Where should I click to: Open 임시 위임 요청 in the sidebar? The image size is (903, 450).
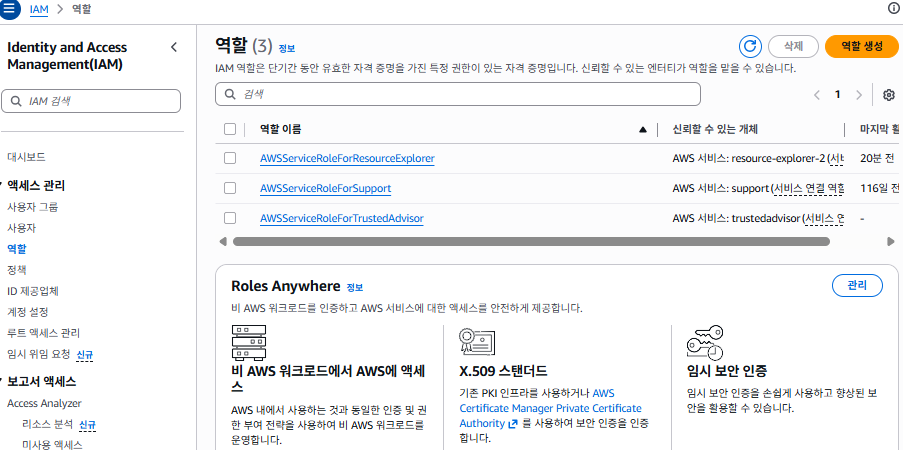pos(39,354)
